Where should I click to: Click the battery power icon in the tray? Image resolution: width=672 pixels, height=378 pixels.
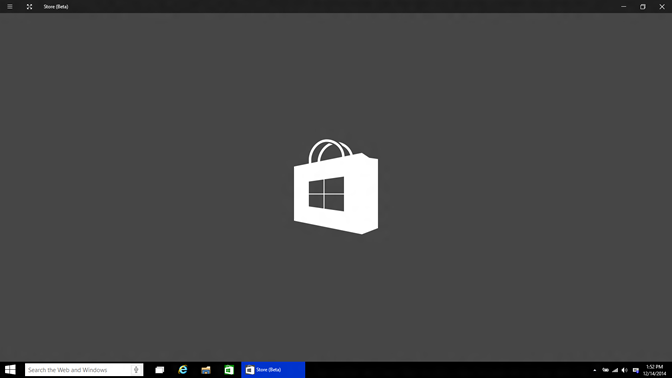[x=605, y=370]
